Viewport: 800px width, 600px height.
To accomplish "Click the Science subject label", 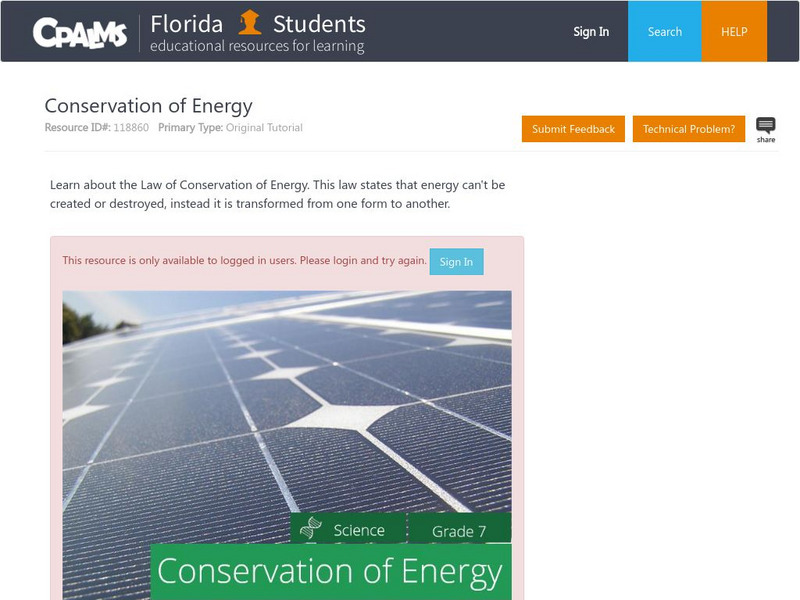I will coord(359,530).
